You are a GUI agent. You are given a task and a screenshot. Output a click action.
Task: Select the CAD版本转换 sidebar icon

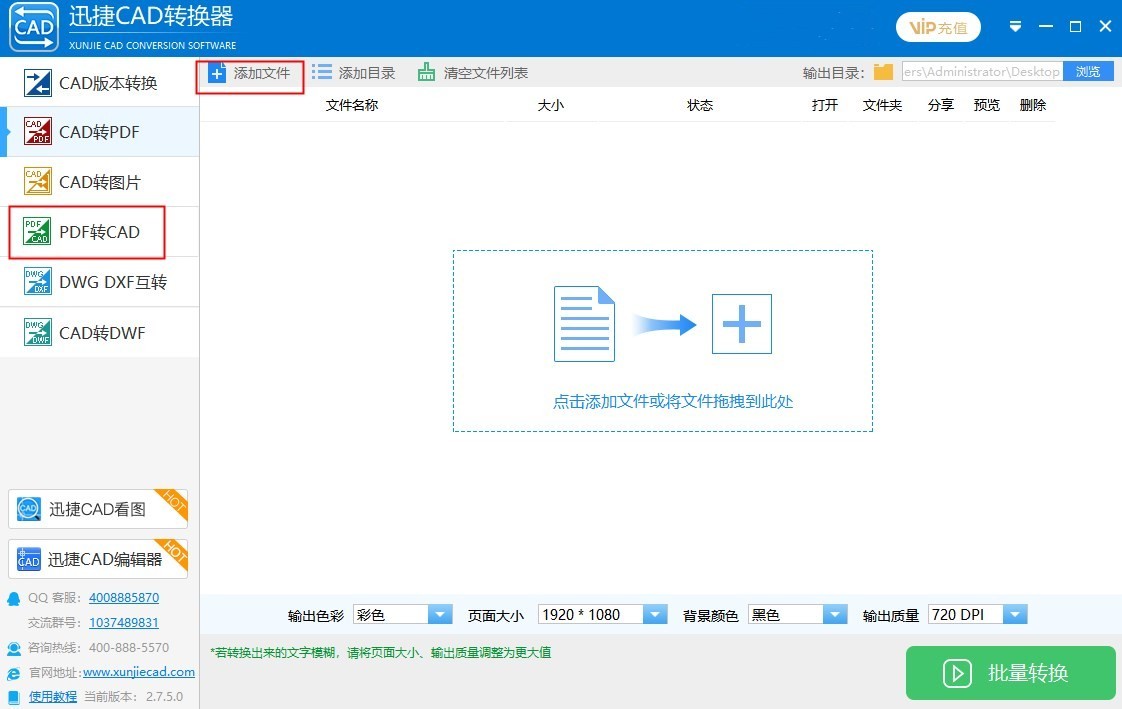coord(38,81)
